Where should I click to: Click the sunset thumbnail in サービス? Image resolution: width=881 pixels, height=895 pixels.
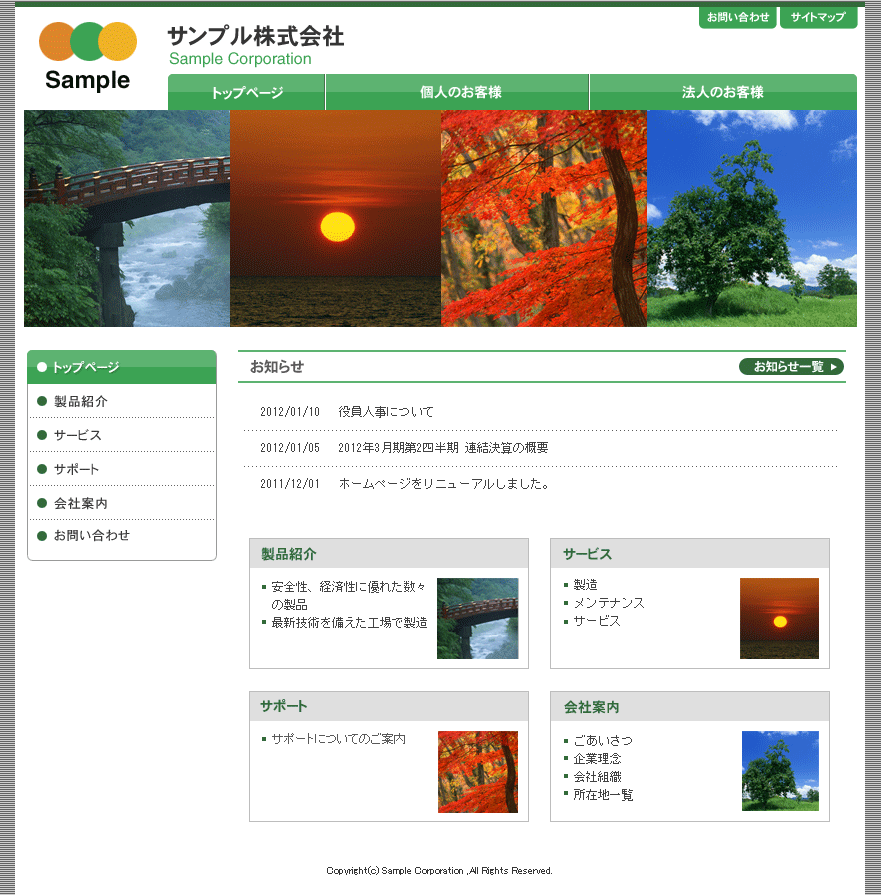779,618
